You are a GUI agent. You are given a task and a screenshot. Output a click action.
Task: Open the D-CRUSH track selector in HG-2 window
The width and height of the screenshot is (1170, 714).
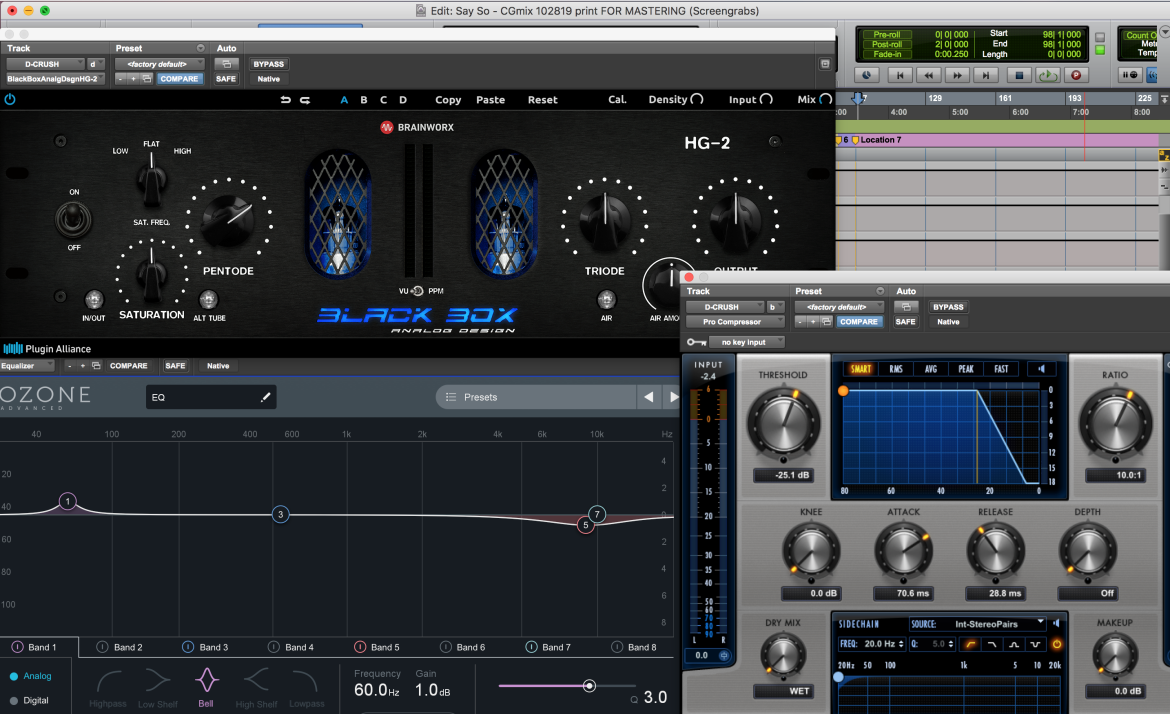[x=45, y=64]
